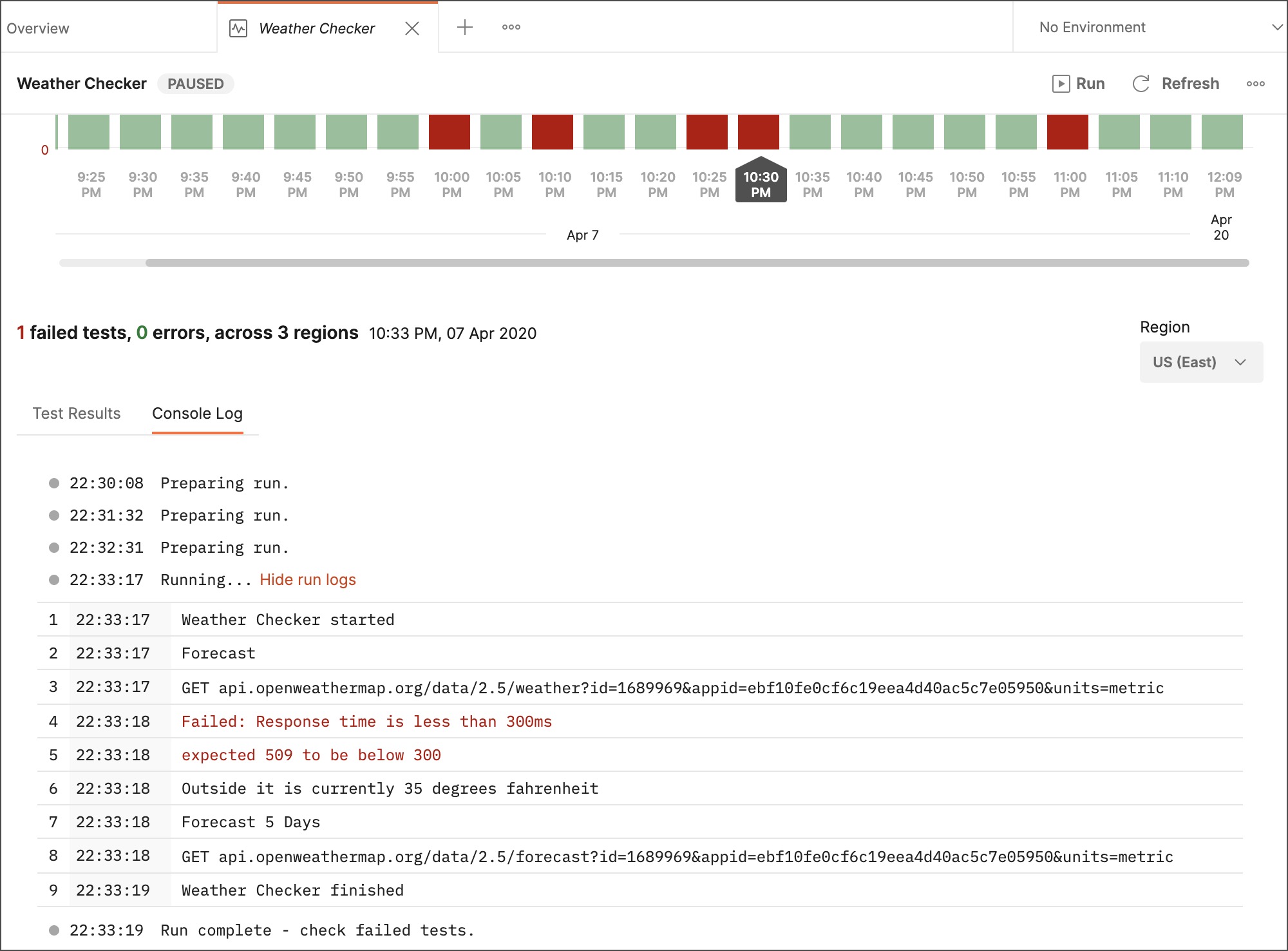Click the more tabs ellipsis icon
The image size is (1288, 951).
coord(511,27)
